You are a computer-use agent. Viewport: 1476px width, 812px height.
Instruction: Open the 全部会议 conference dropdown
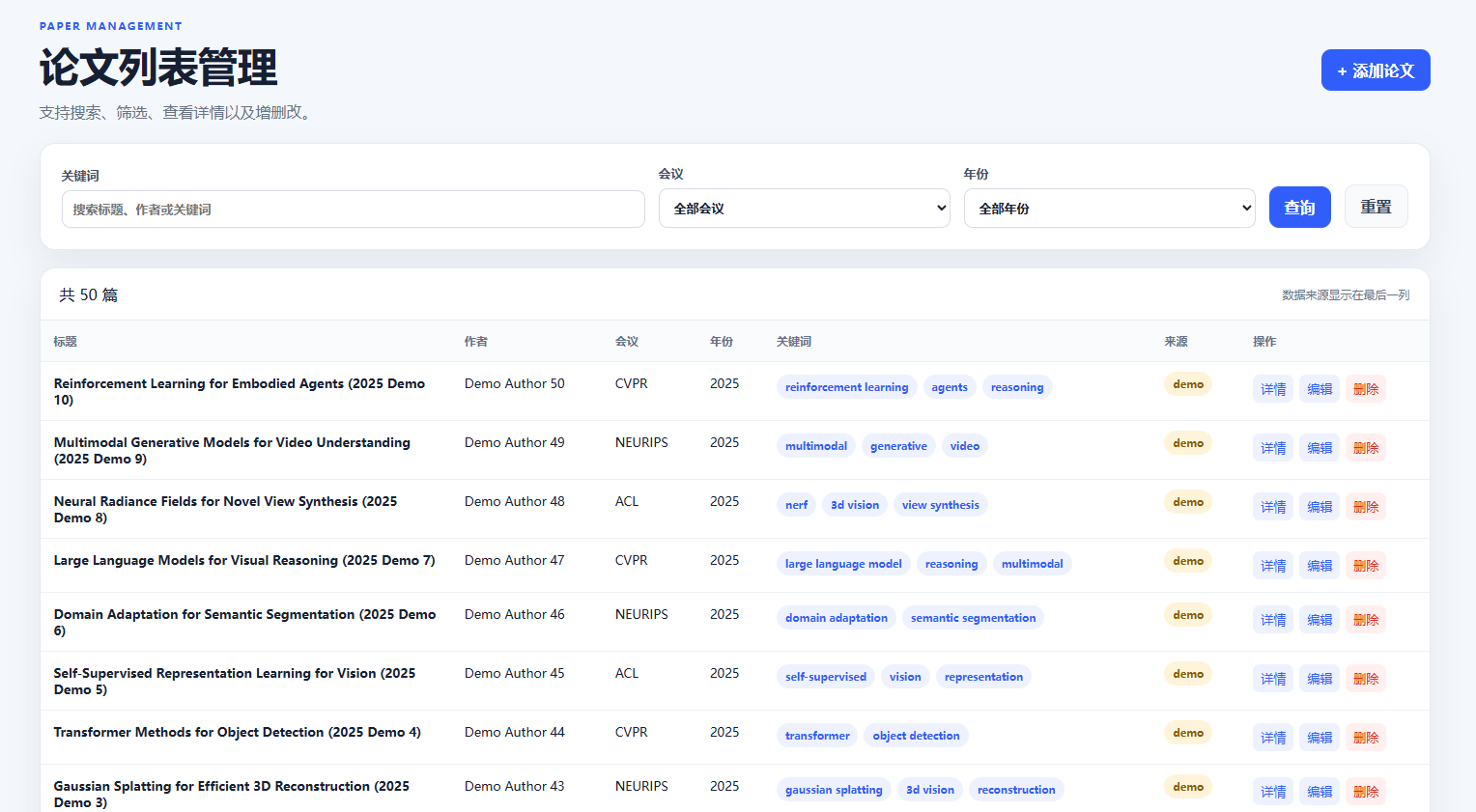click(x=804, y=209)
